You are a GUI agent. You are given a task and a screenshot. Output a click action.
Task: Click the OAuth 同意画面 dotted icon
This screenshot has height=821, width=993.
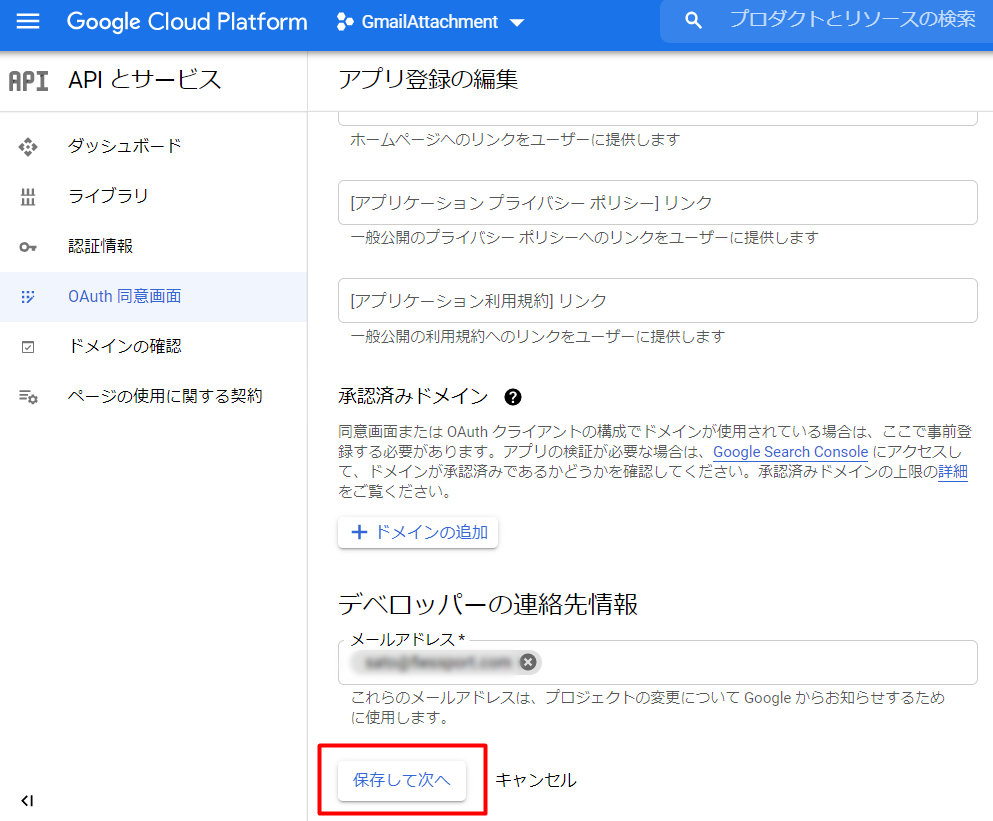pyautogui.click(x=28, y=296)
